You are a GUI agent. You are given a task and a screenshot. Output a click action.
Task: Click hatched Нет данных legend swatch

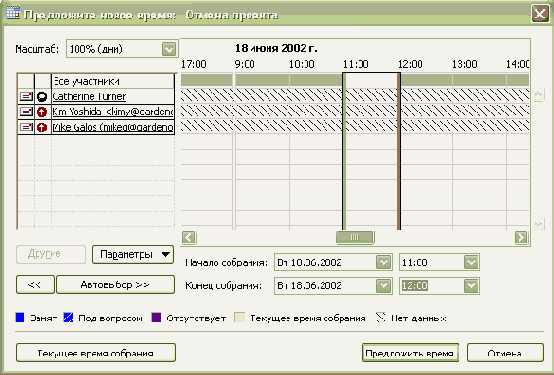[381, 317]
